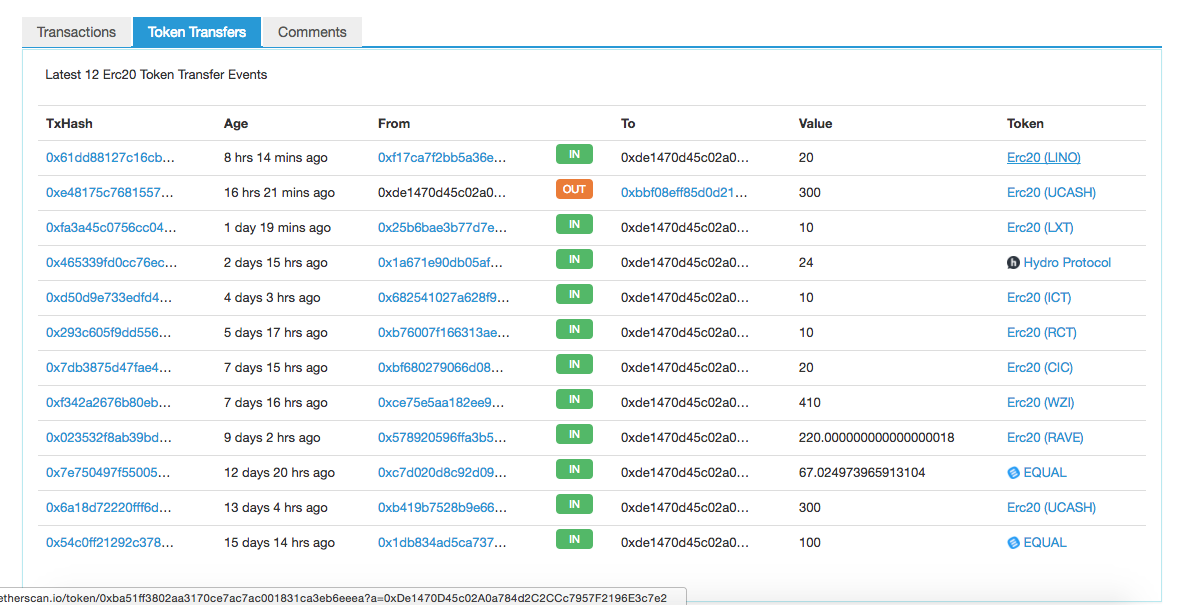Switch to the Transactions tab
The width and height of the screenshot is (1188, 605).
[77, 32]
